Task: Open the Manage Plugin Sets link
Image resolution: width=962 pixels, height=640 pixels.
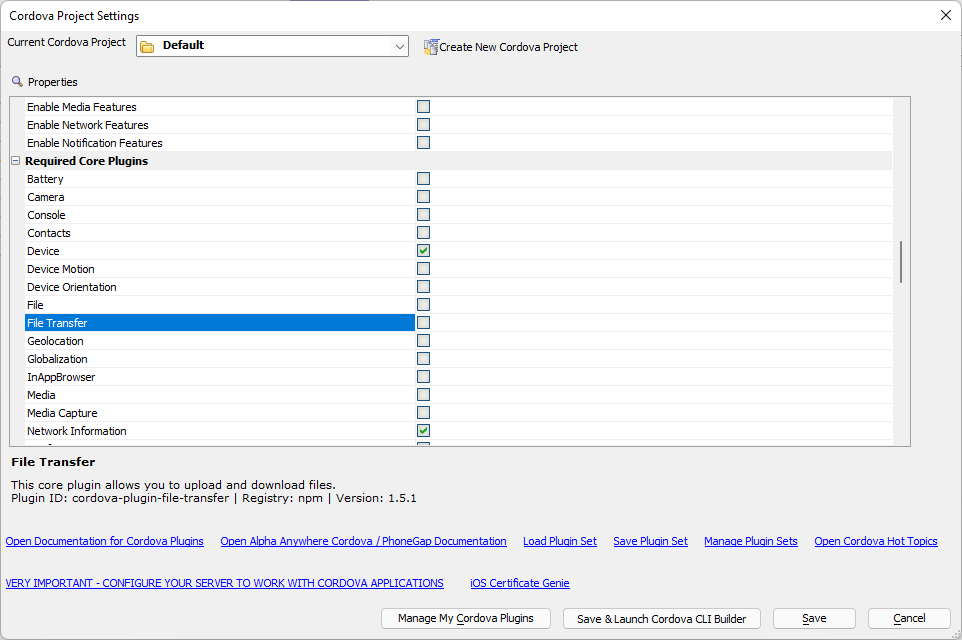Action: coord(751,541)
